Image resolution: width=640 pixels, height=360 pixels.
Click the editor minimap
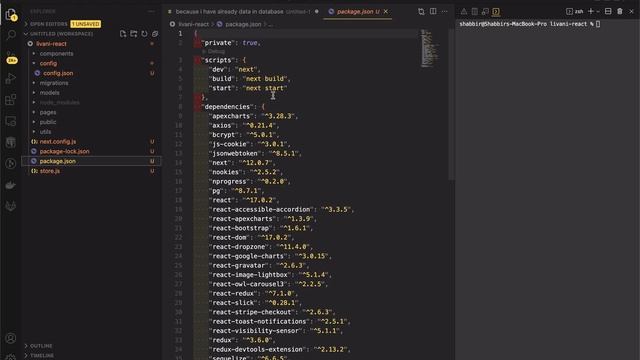point(429,48)
